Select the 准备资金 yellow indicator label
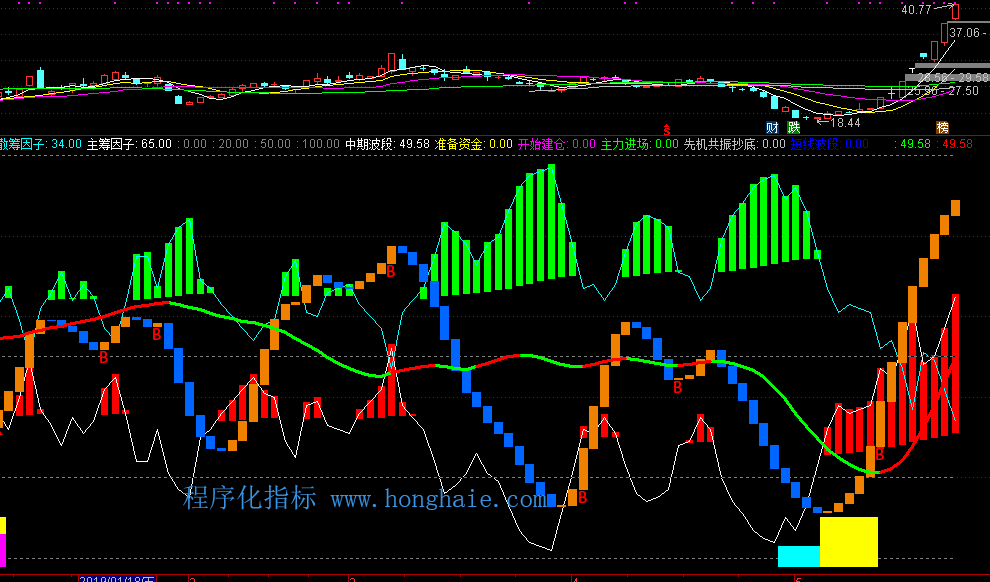This screenshot has height=582, width=990. [460, 144]
